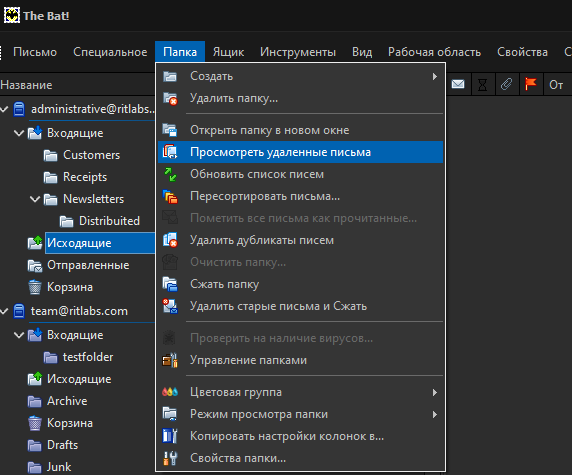The width and height of the screenshot is (572, 475).
Task: Expand the Цветовая группа submenu arrow
Action: 434,393
